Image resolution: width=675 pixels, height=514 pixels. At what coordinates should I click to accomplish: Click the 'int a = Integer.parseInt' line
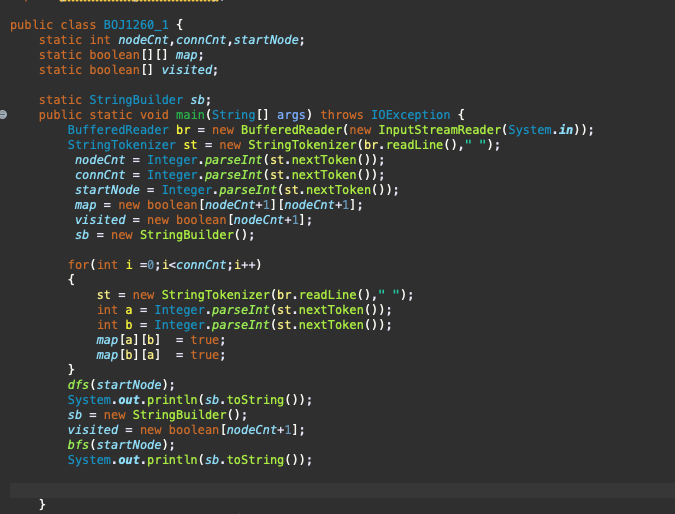pyautogui.click(x=244, y=310)
